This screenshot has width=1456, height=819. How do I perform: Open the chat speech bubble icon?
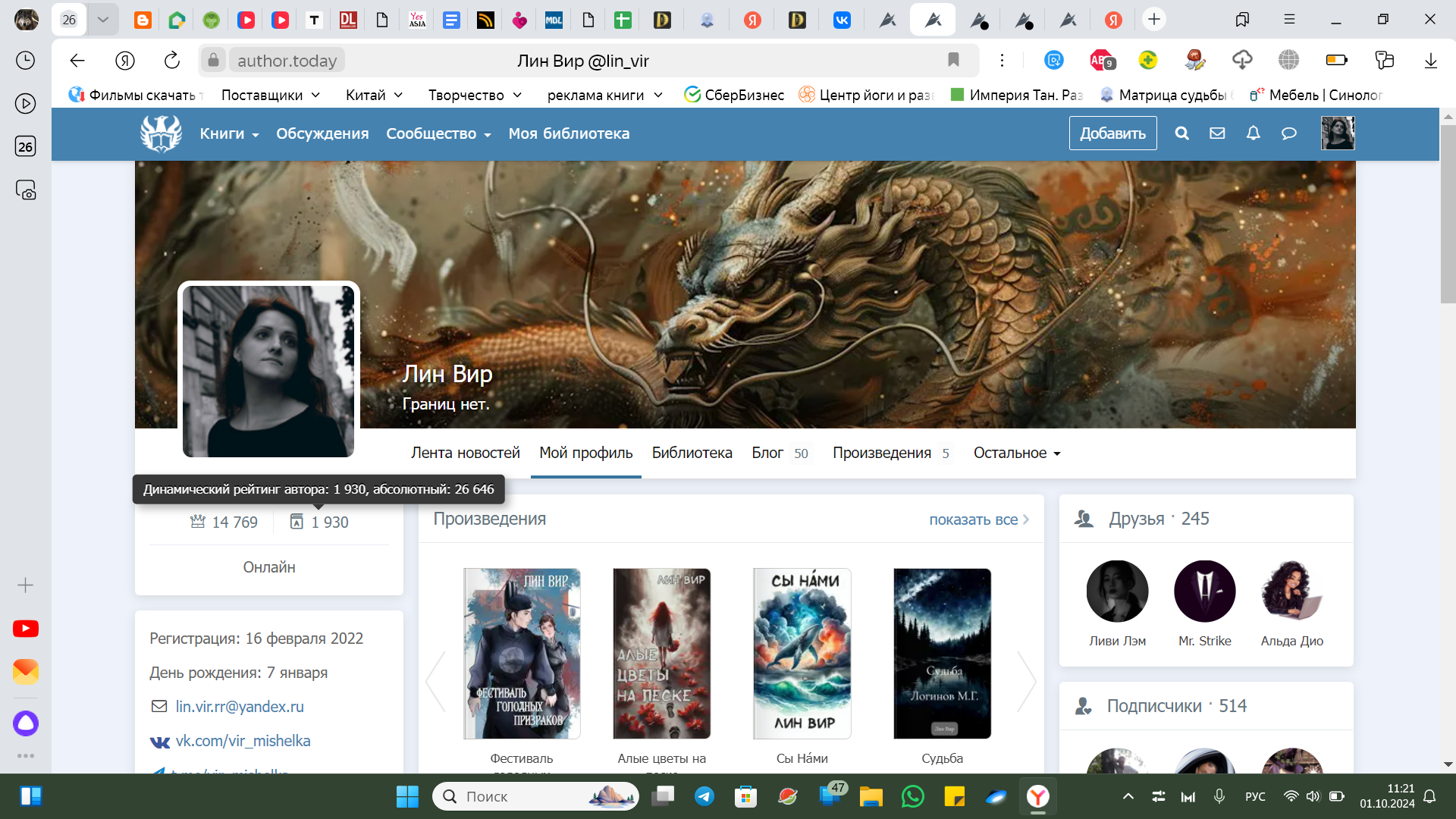click(x=1288, y=133)
